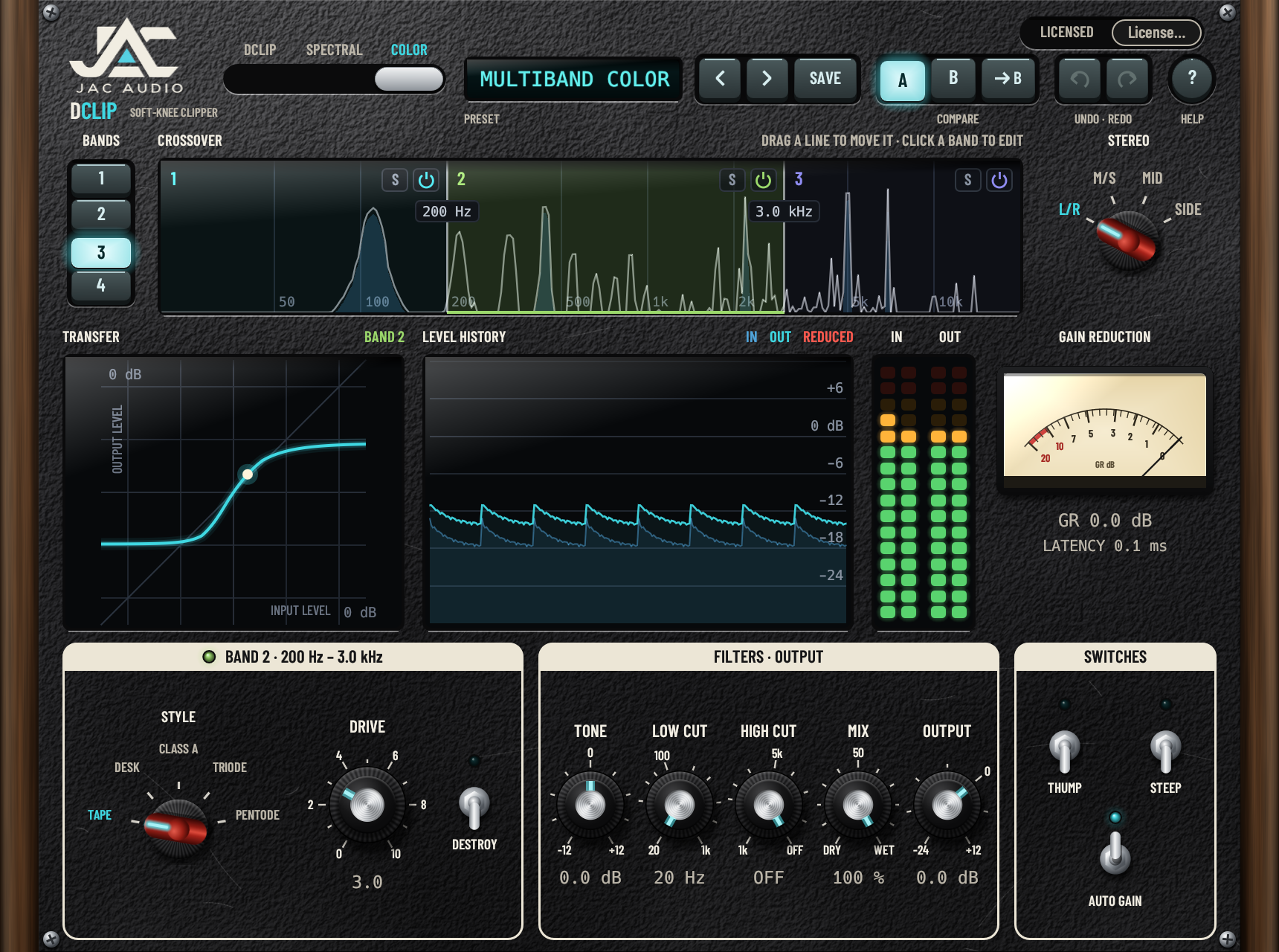
Task: Click the redo arrow icon
Action: (1127, 78)
